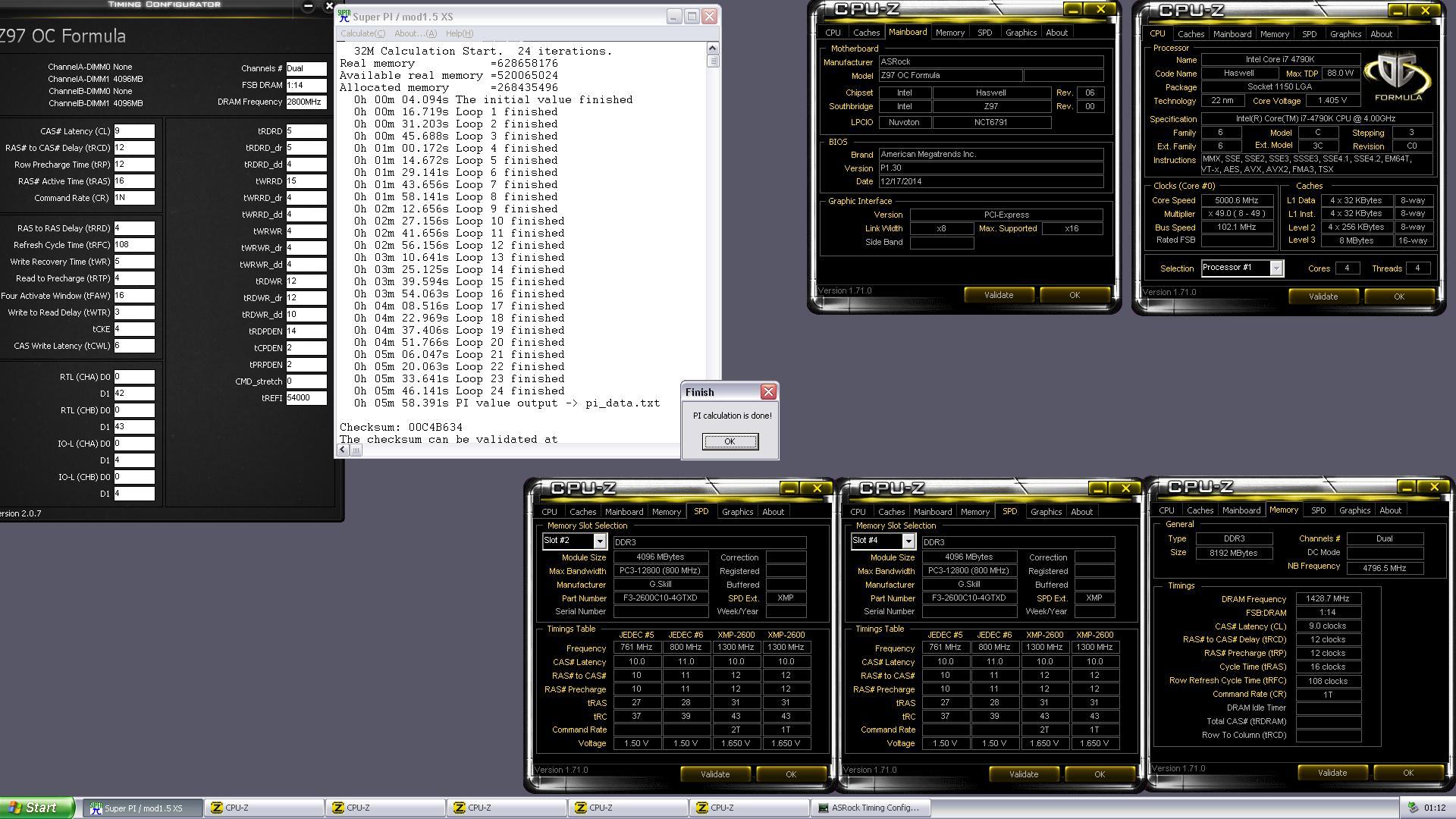Open the Help menu in Super PI
1456x819 pixels.
(x=459, y=33)
